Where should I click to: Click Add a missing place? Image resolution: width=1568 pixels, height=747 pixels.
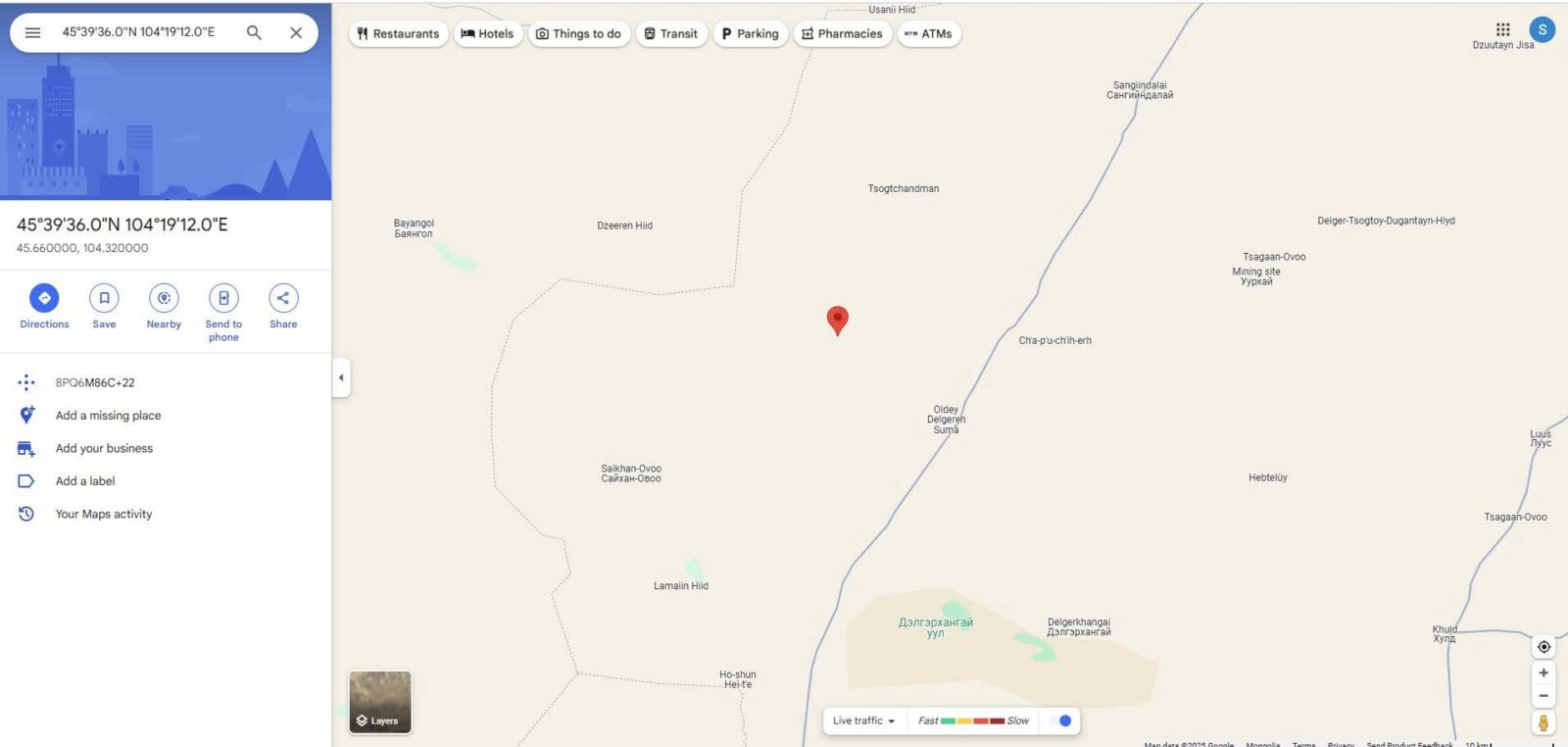(x=108, y=416)
